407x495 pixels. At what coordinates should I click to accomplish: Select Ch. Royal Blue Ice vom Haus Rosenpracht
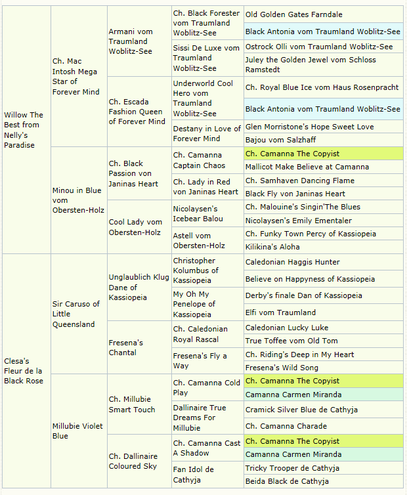[x=322, y=87]
